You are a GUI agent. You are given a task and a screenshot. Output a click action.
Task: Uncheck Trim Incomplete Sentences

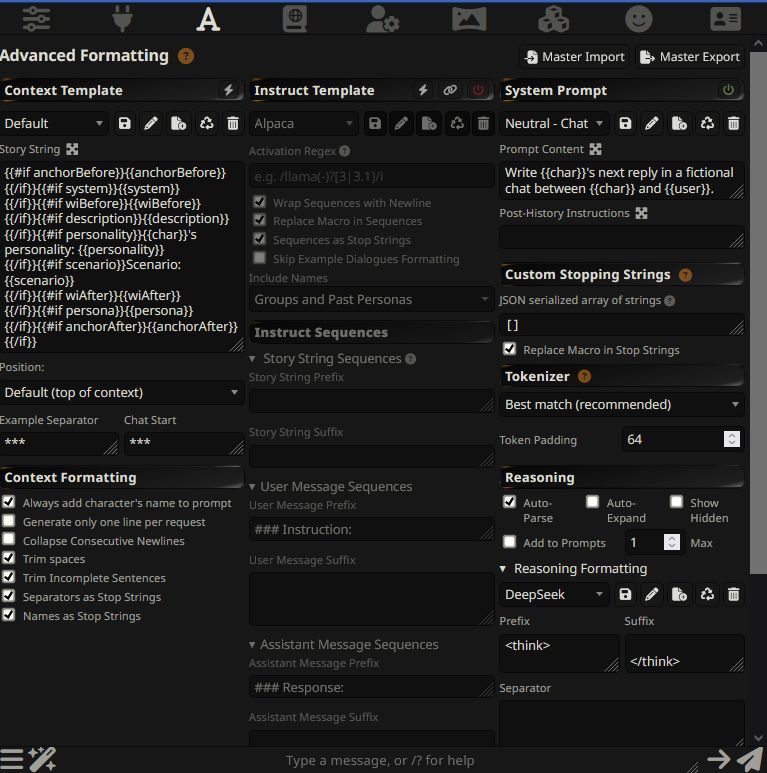[9, 578]
